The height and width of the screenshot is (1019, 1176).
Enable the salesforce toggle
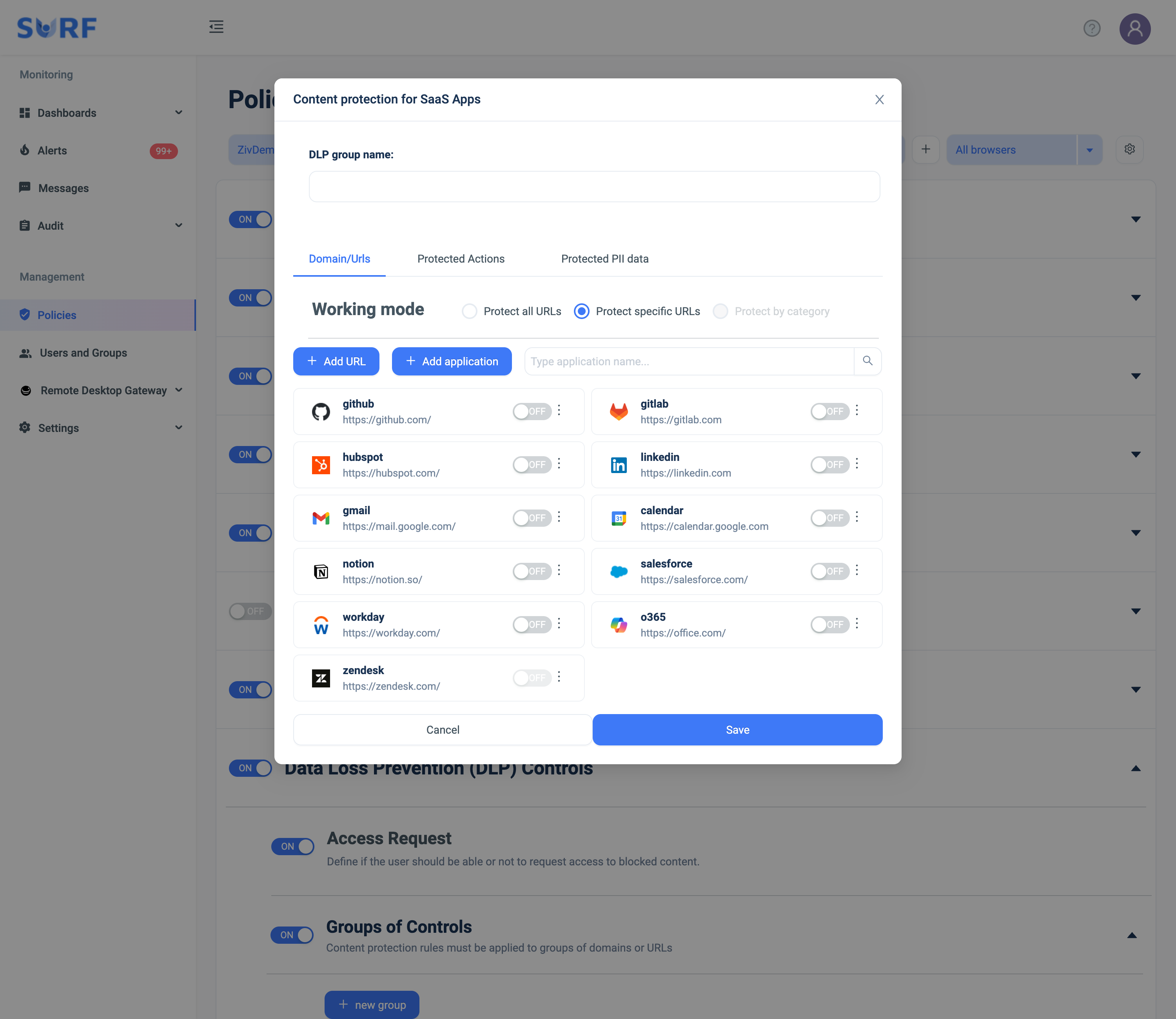coord(830,571)
